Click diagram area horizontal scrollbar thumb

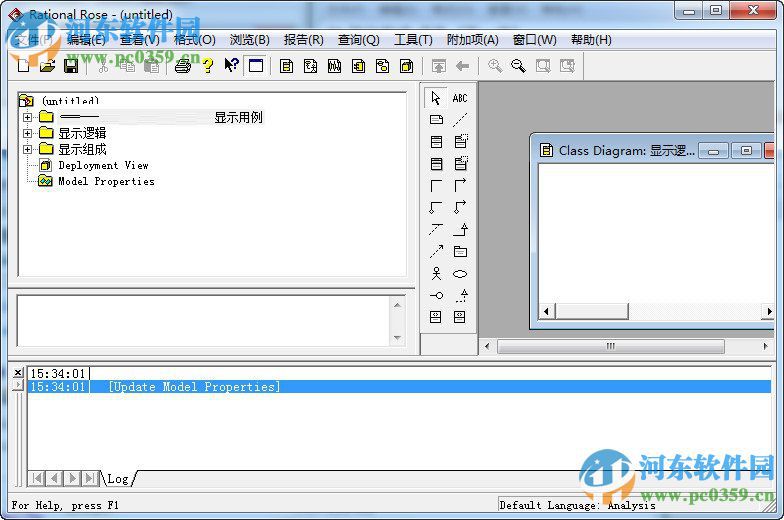(x=610, y=346)
